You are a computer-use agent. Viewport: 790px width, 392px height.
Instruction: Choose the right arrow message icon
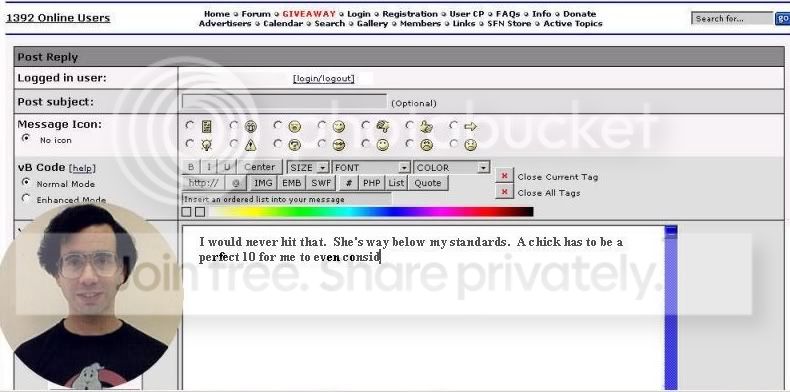pos(470,126)
